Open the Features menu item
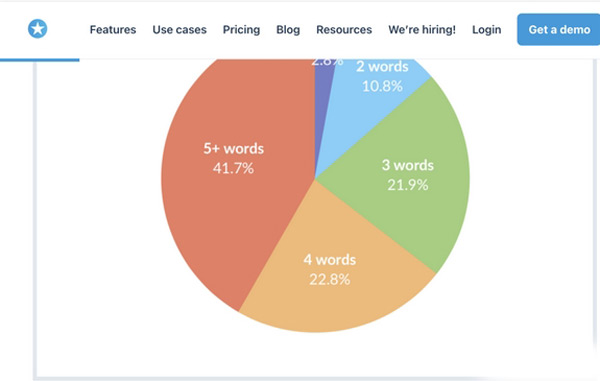The height and width of the screenshot is (381, 600). pyautogui.click(x=113, y=29)
